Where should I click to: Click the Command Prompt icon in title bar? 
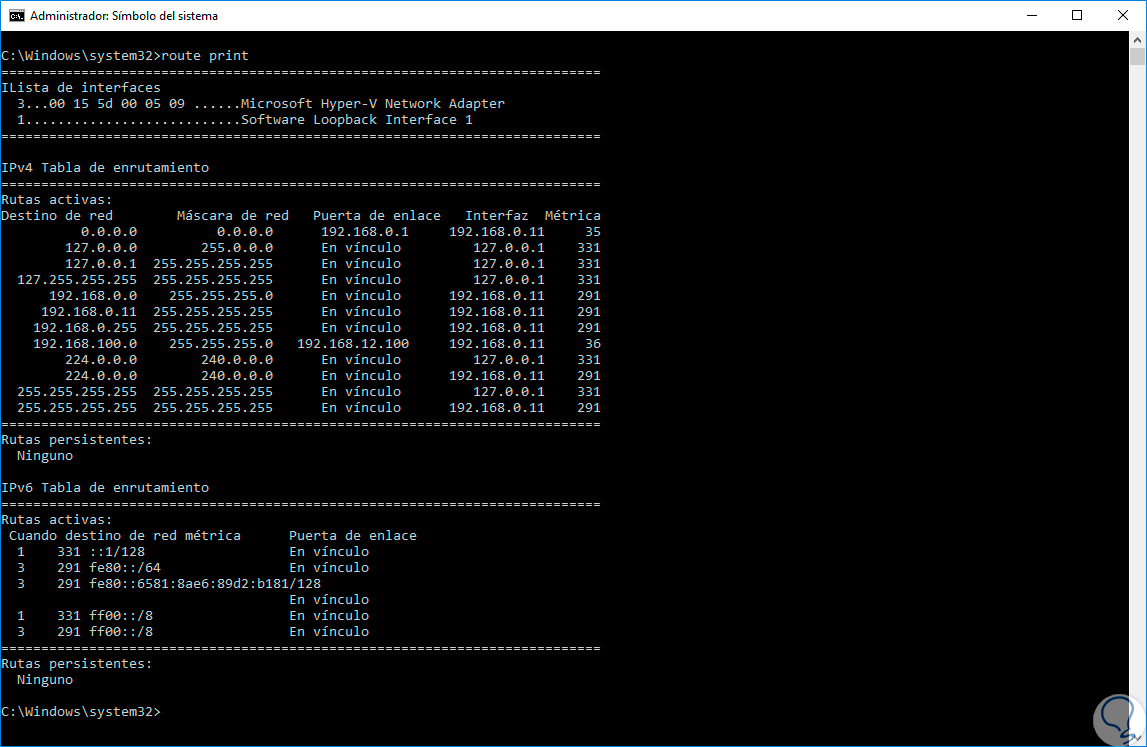16,15
